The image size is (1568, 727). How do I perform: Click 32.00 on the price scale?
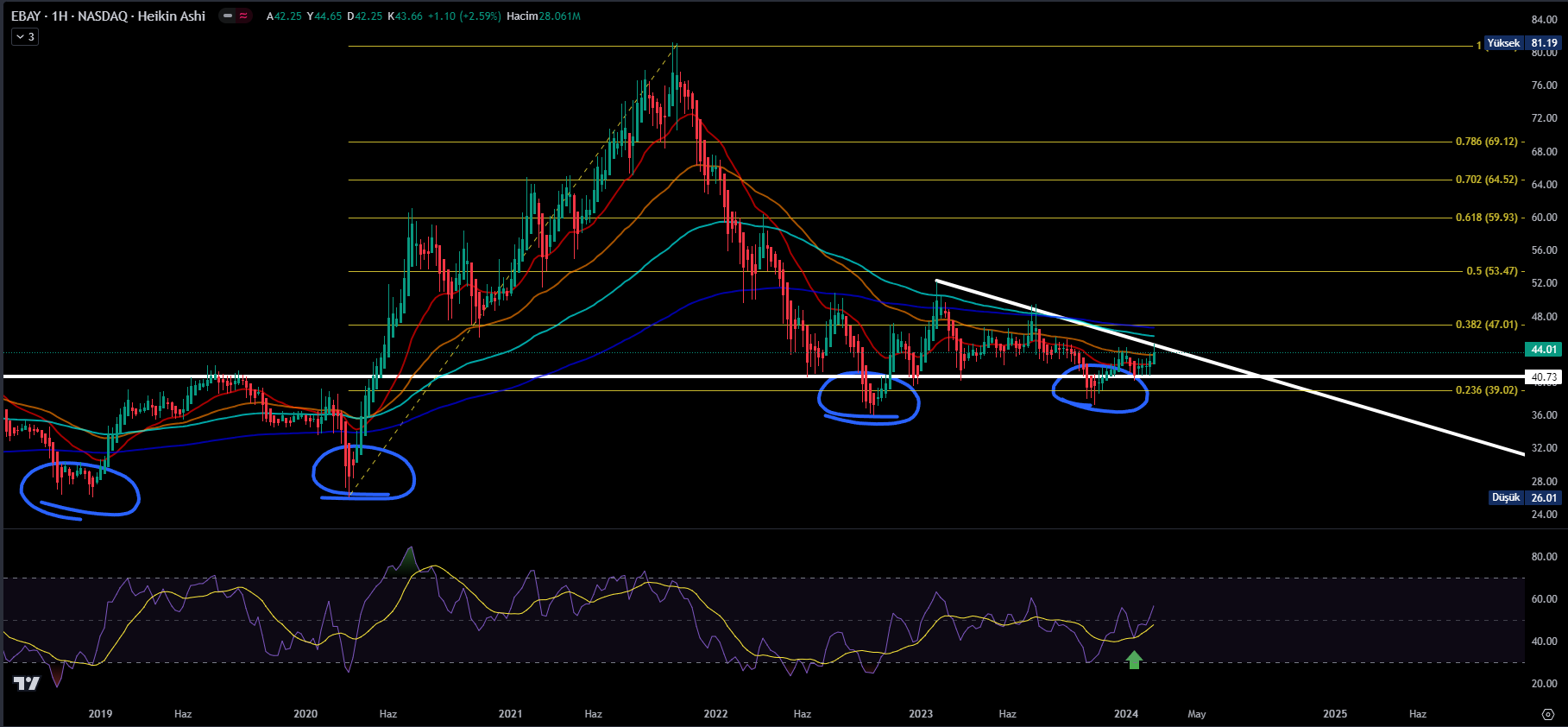pos(1544,448)
